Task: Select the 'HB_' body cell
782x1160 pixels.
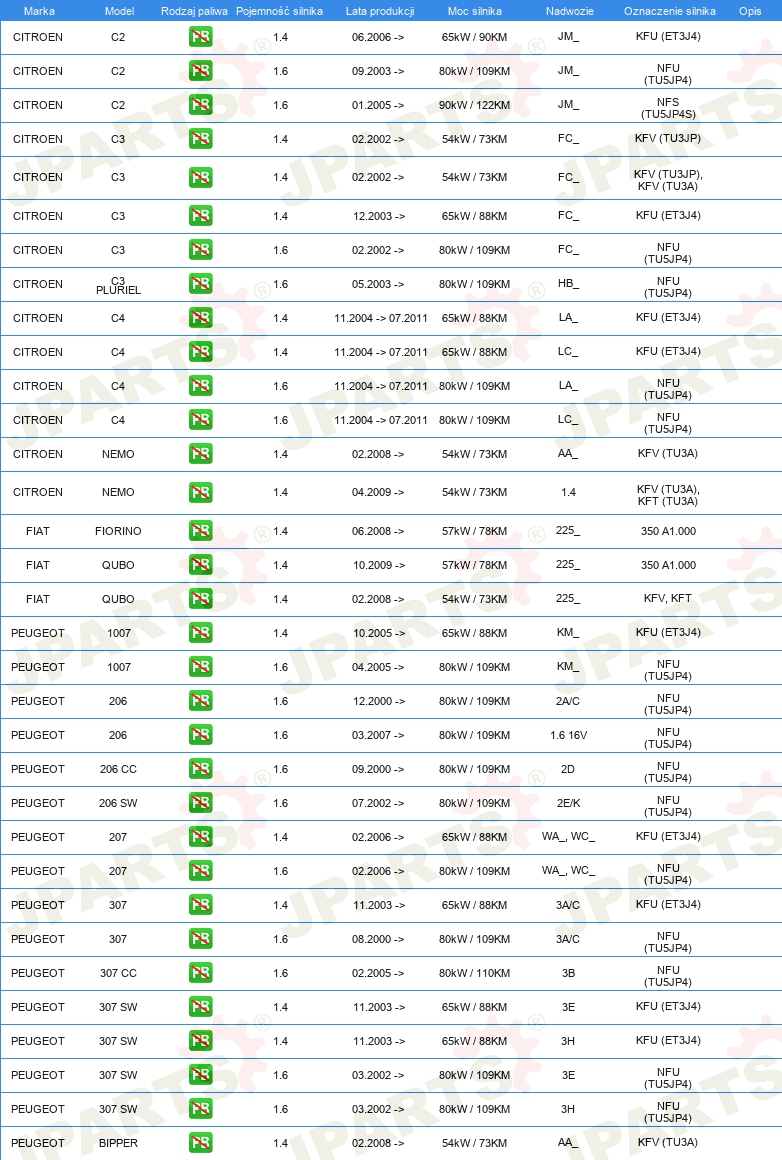Action: (x=568, y=284)
